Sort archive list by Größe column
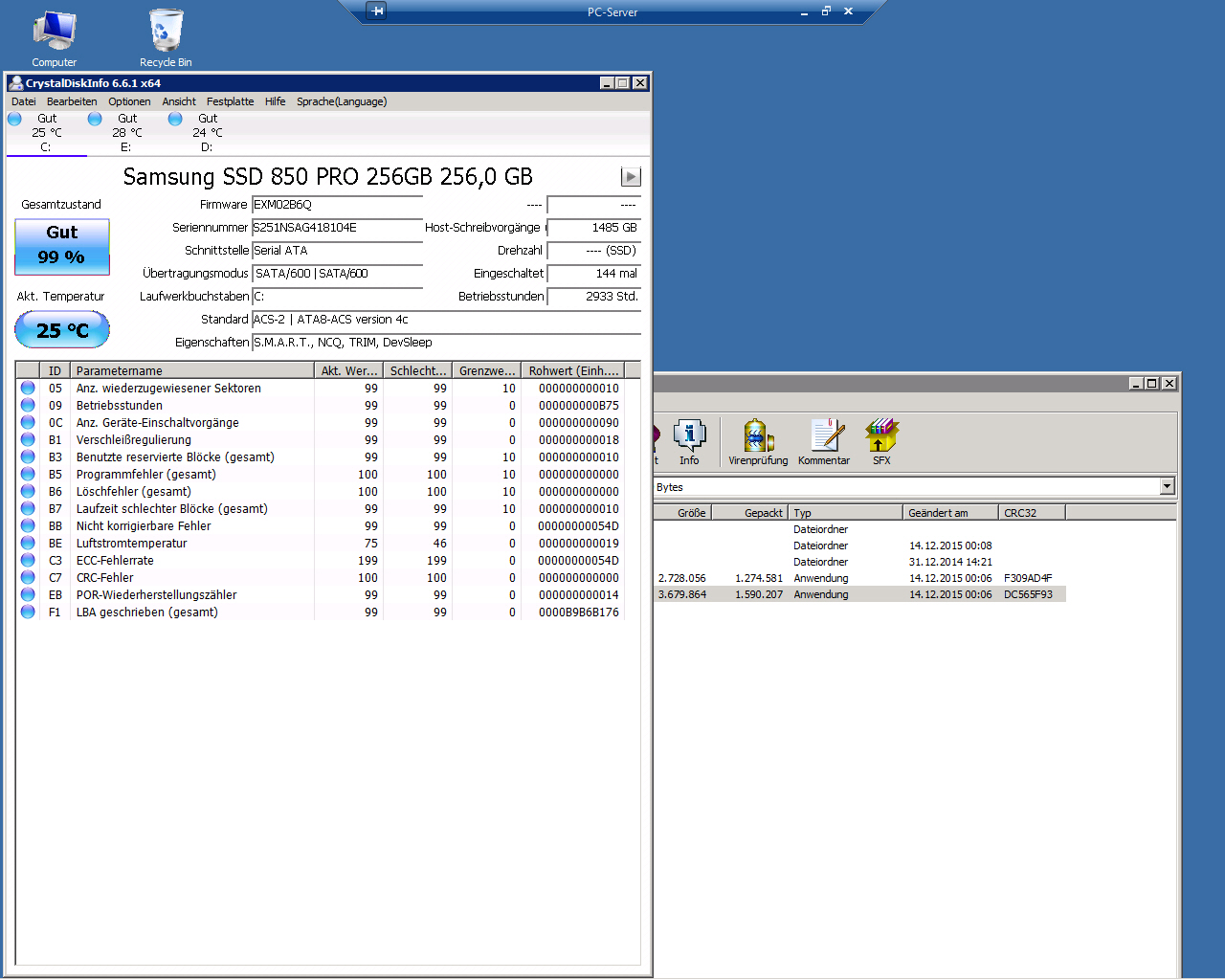 pos(682,513)
